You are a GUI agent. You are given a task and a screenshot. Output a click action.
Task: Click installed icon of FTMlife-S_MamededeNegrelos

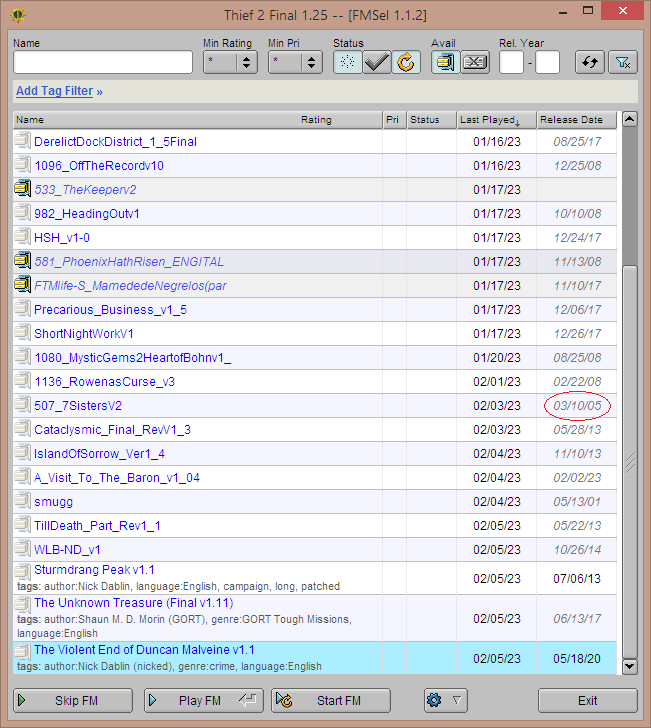click(x=22, y=285)
